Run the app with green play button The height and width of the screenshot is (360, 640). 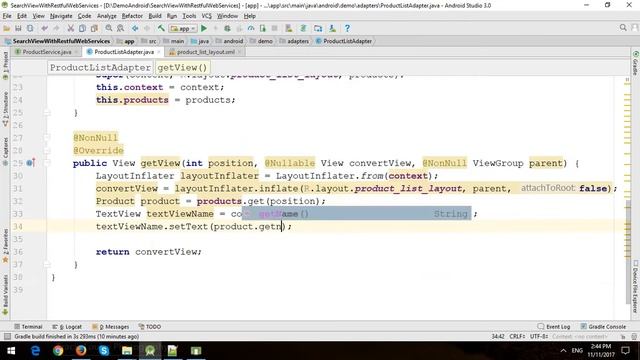[204, 28]
